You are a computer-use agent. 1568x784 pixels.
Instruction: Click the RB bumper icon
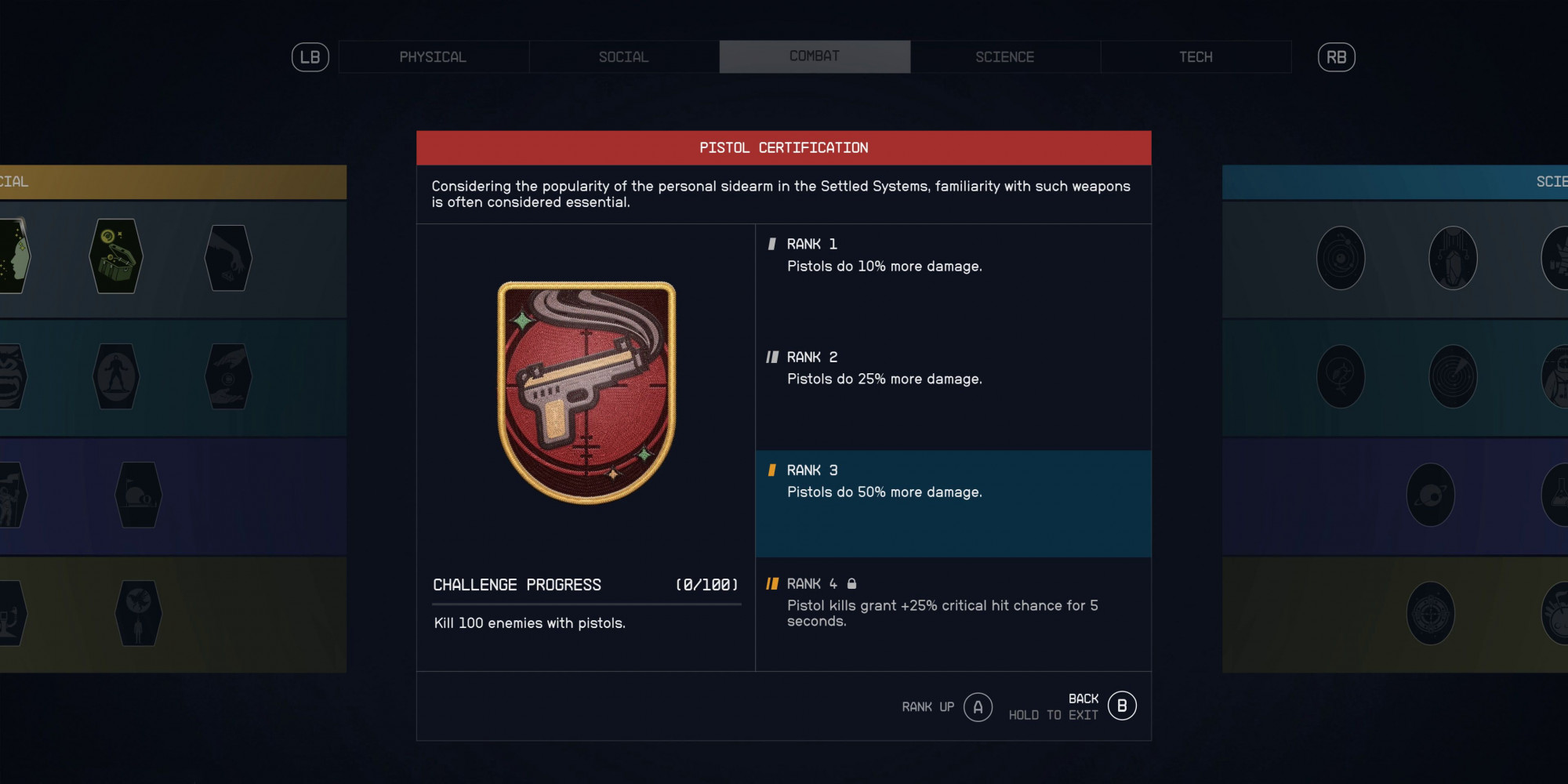[1337, 57]
